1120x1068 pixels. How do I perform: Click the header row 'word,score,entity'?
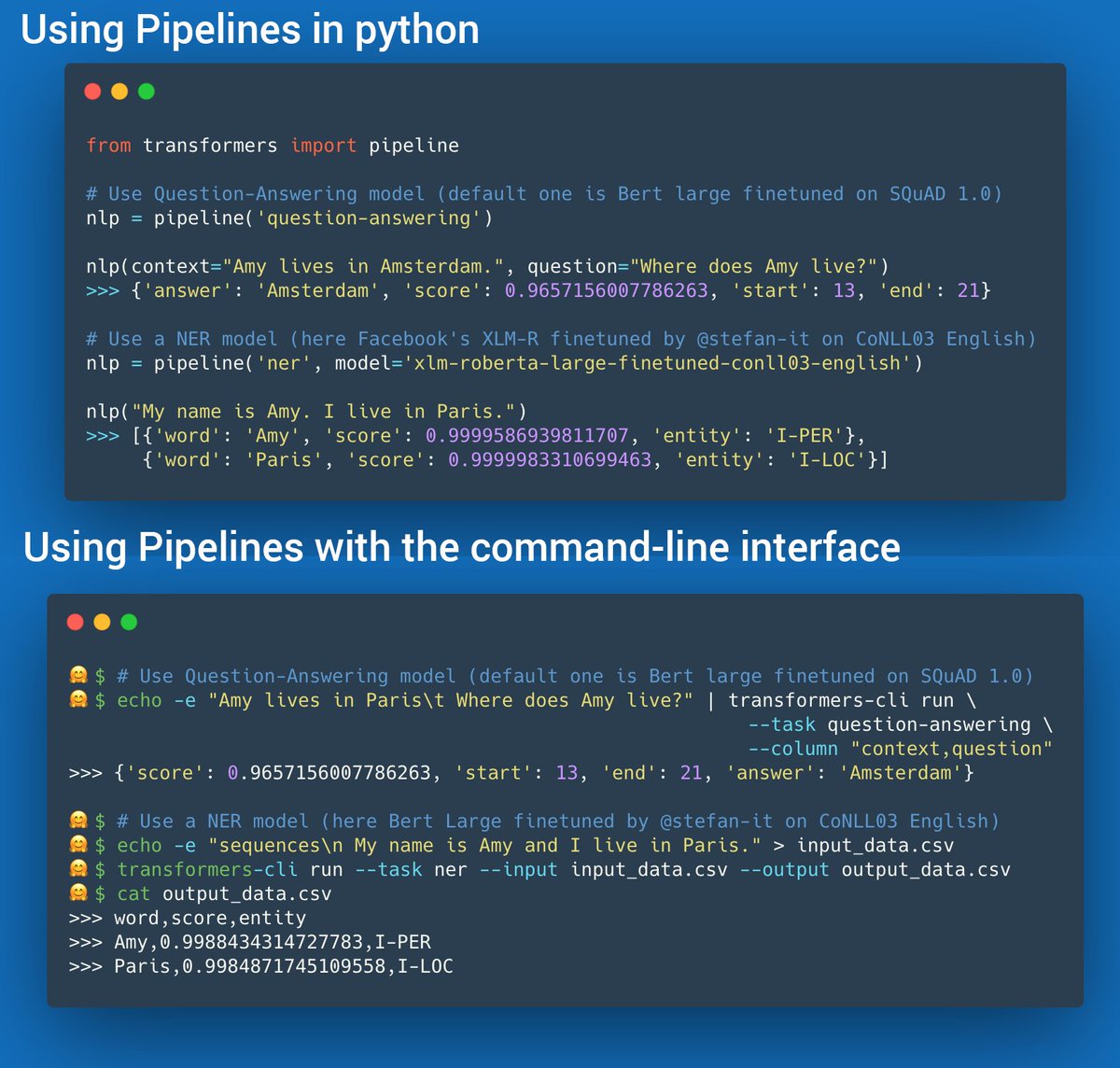(210, 919)
